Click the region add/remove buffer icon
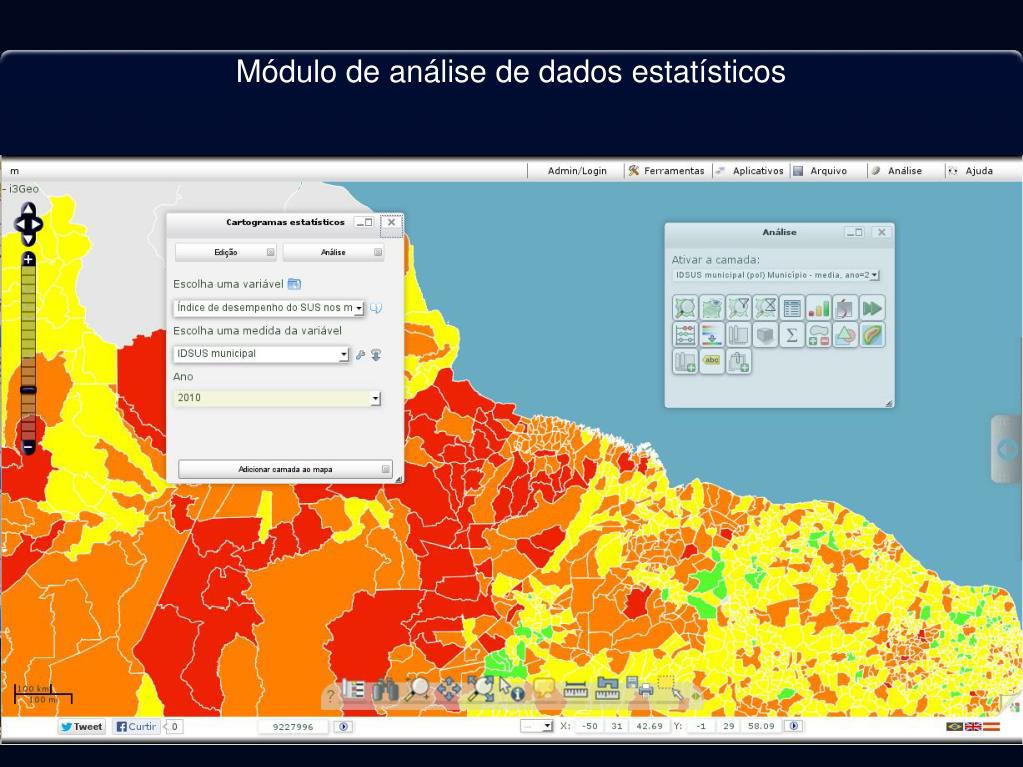The image size is (1023, 767). pos(819,335)
